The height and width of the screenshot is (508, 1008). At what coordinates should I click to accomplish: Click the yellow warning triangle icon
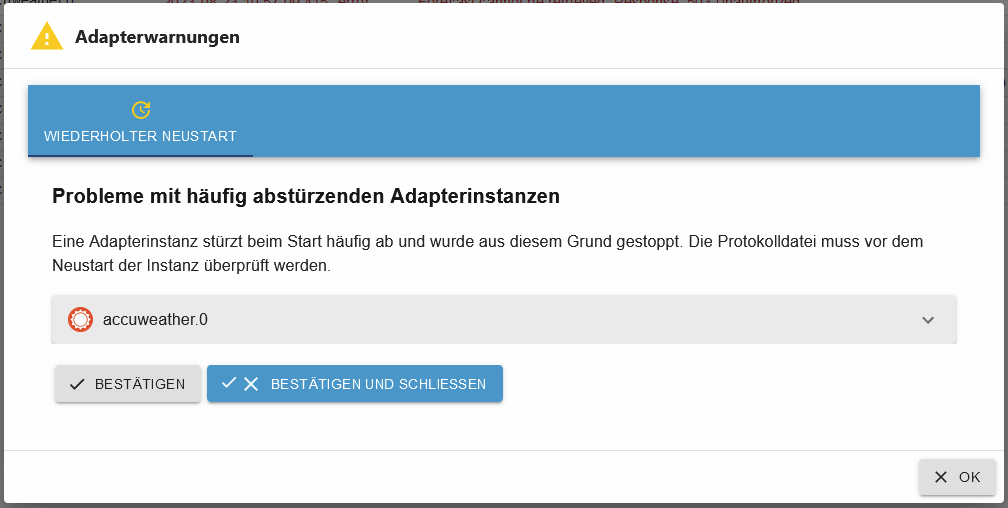(47, 37)
